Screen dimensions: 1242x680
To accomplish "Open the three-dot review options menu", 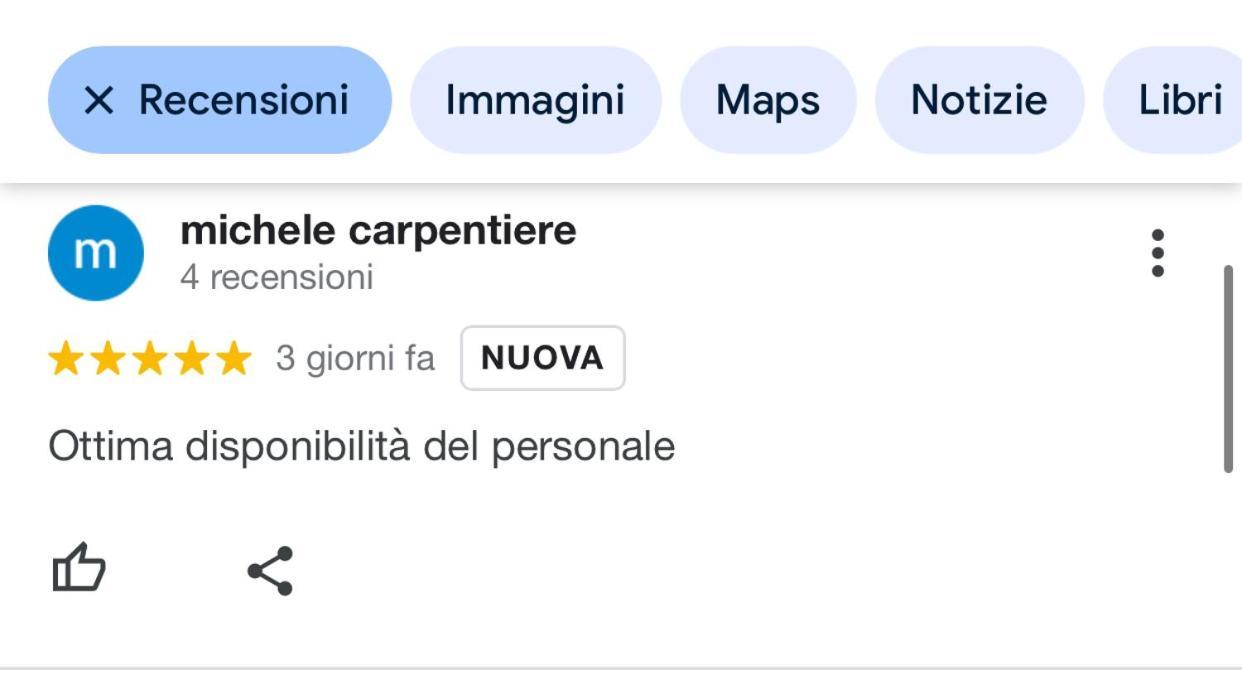I will (x=1157, y=253).
